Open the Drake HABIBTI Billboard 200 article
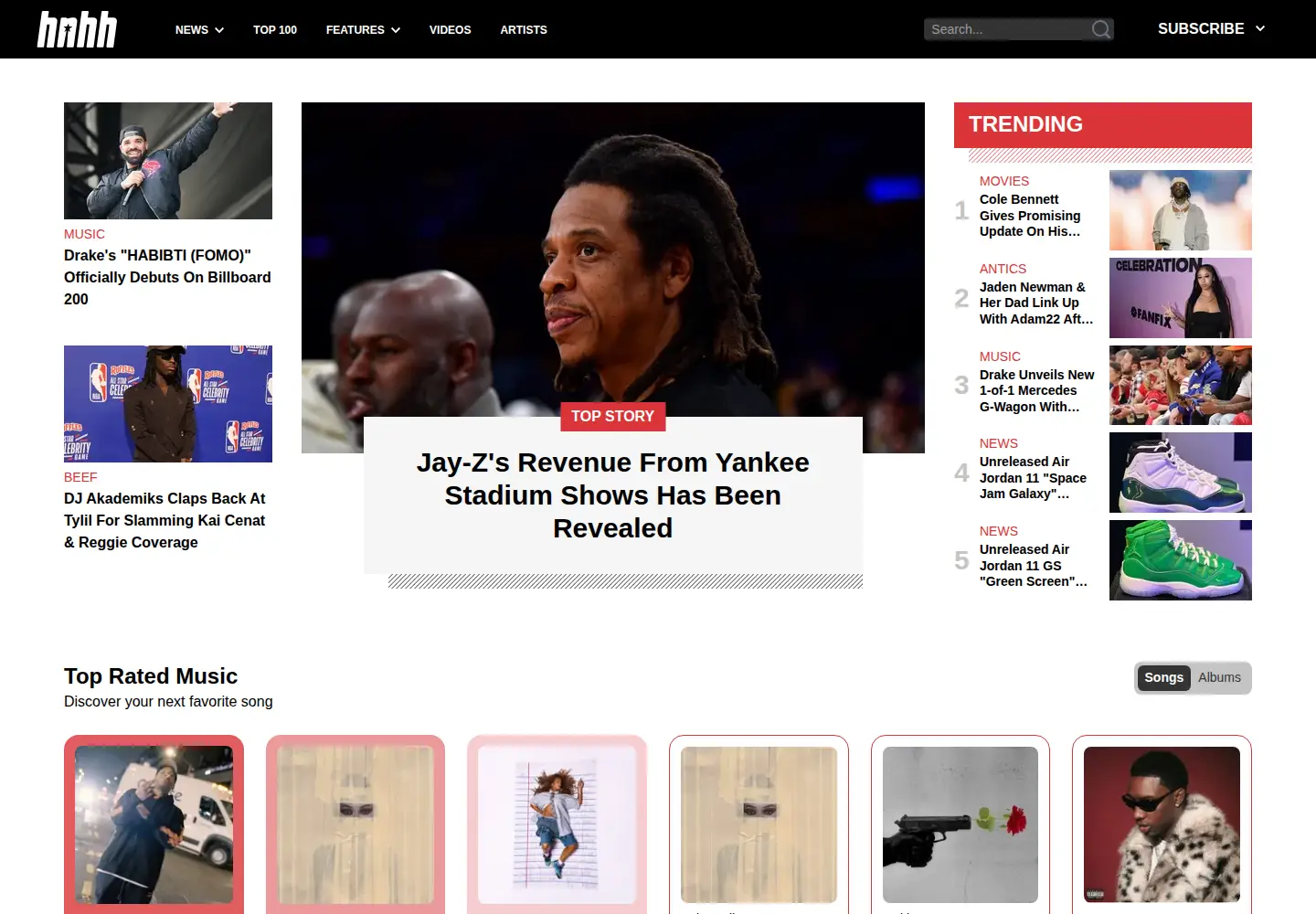This screenshot has height=914, width=1316. point(168,277)
